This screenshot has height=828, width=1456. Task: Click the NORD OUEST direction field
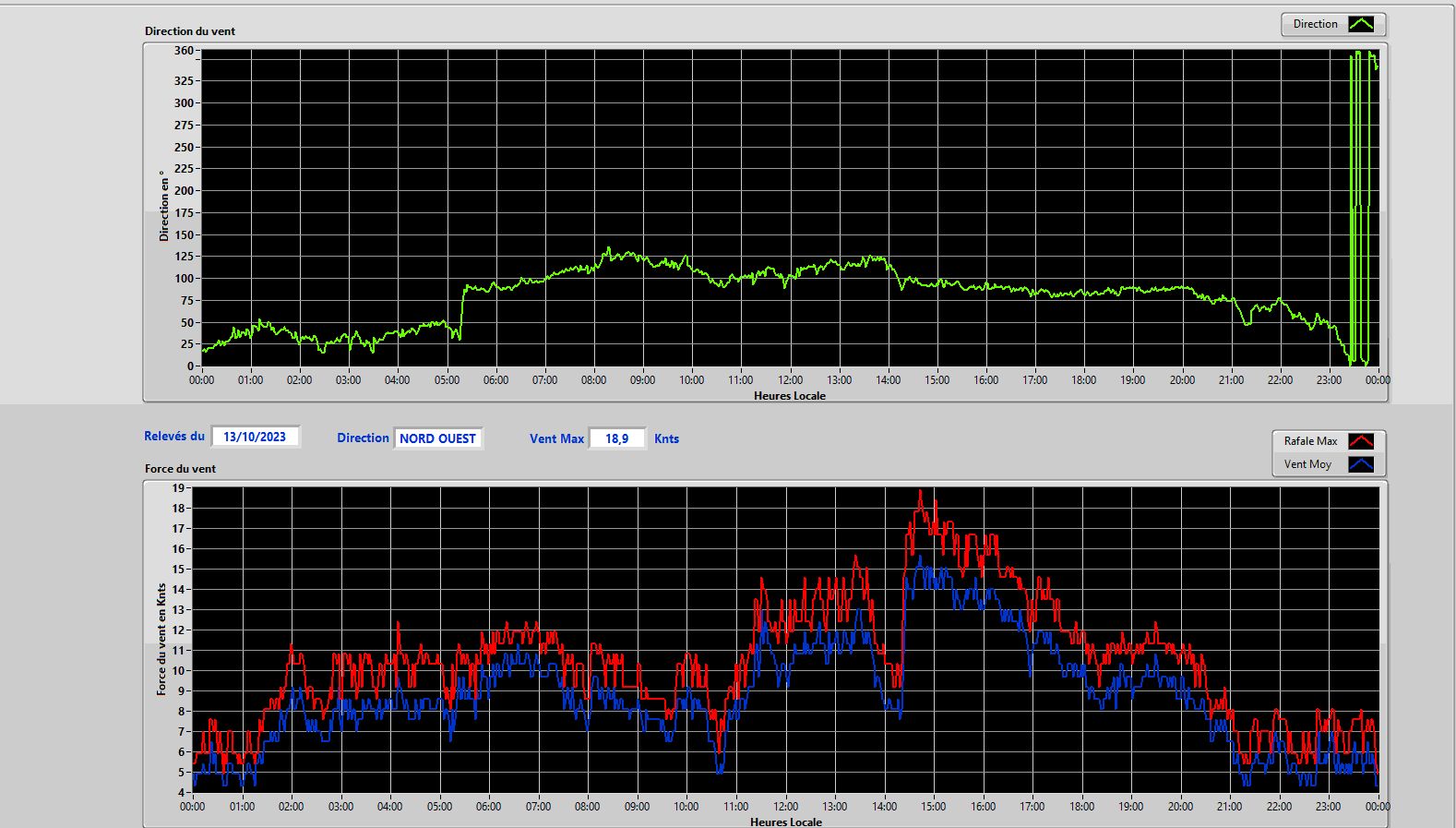click(x=437, y=438)
